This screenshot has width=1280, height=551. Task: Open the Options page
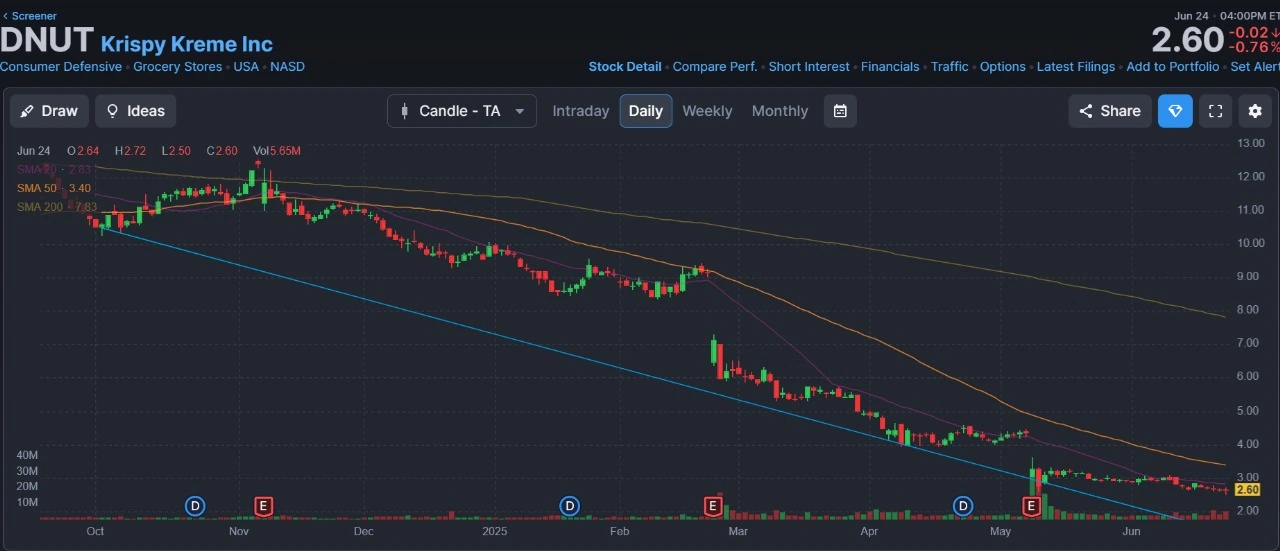(1003, 67)
